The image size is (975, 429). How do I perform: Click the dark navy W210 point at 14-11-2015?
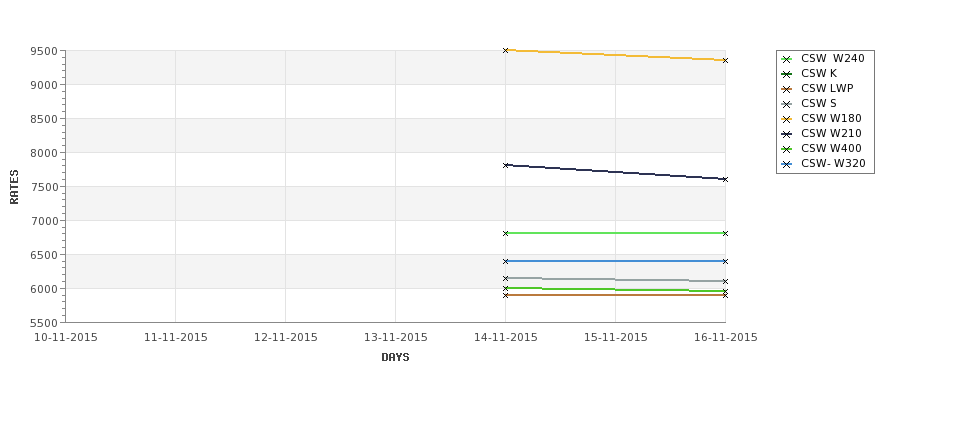(506, 165)
